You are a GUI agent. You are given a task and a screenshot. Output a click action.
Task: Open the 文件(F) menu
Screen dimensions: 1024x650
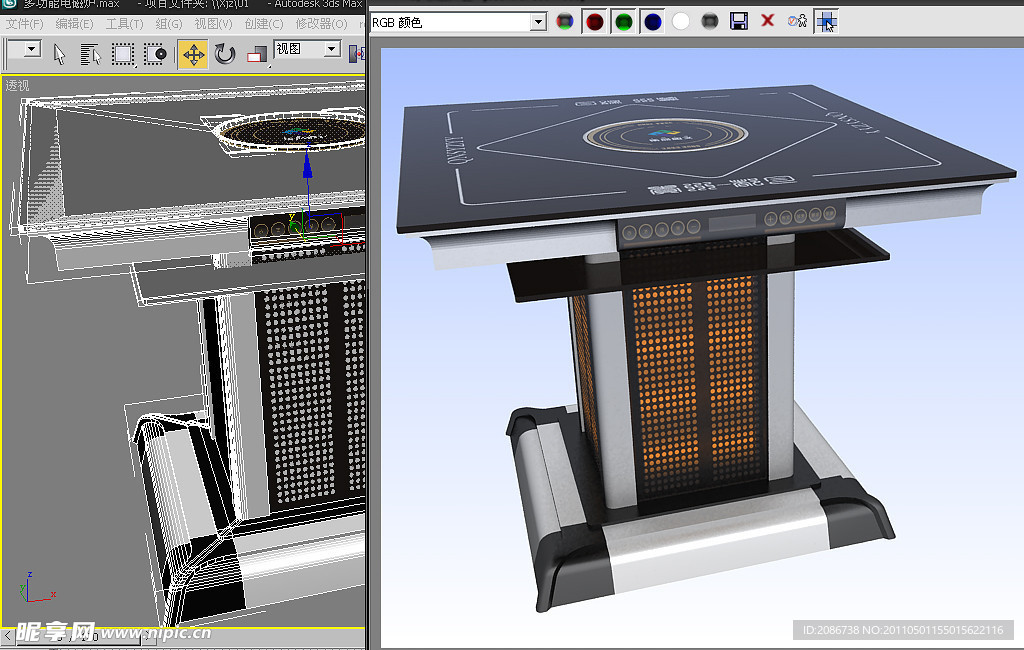click(25, 23)
